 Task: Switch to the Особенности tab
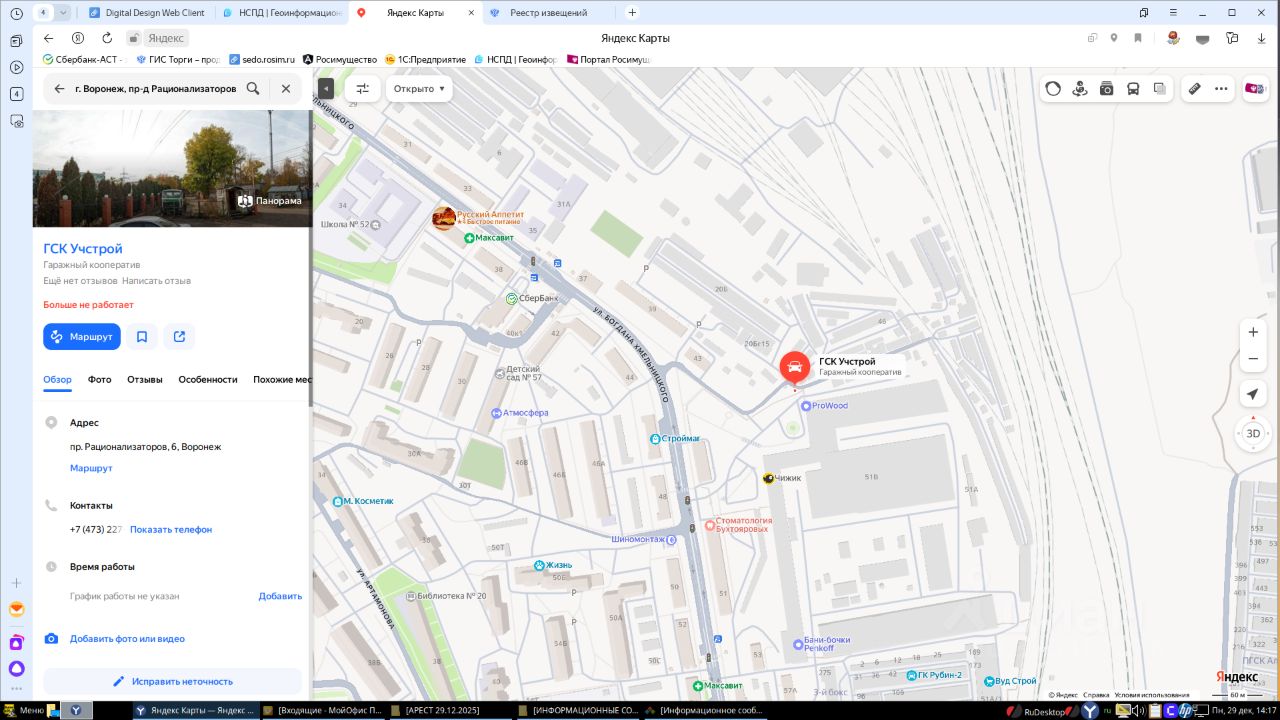pos(208,380)
